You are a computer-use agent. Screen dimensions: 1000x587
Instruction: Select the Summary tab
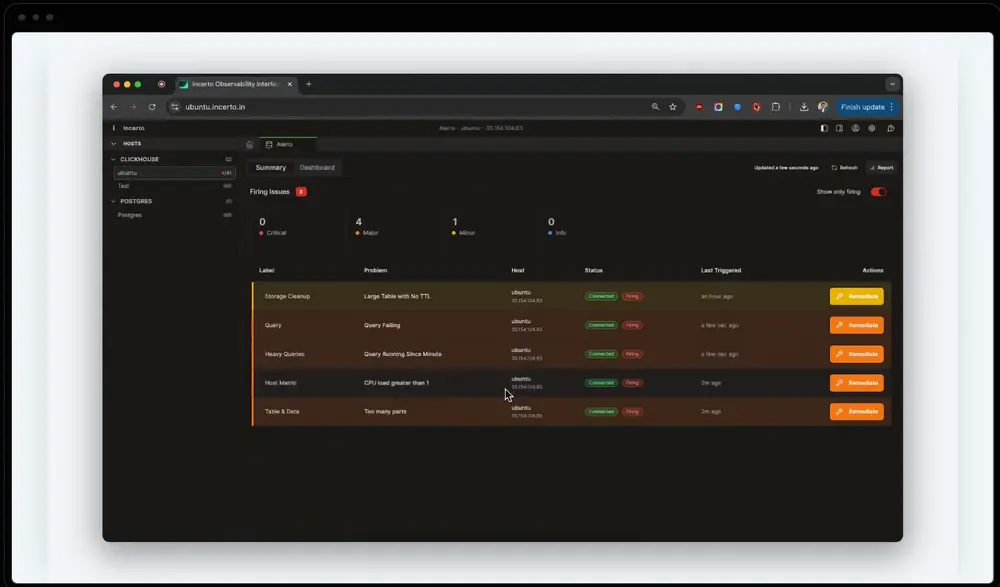click(270, 168)
